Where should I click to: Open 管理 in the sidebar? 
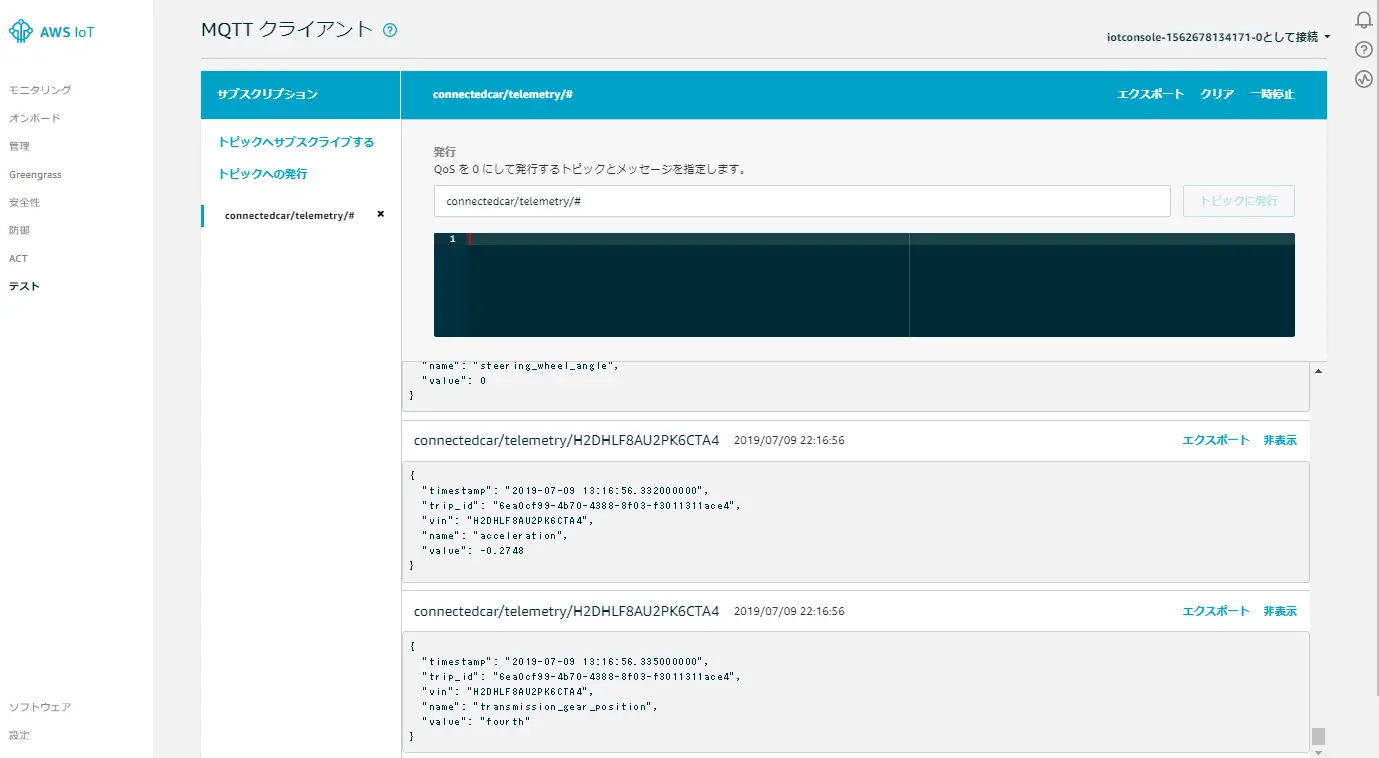click(19, 146)
